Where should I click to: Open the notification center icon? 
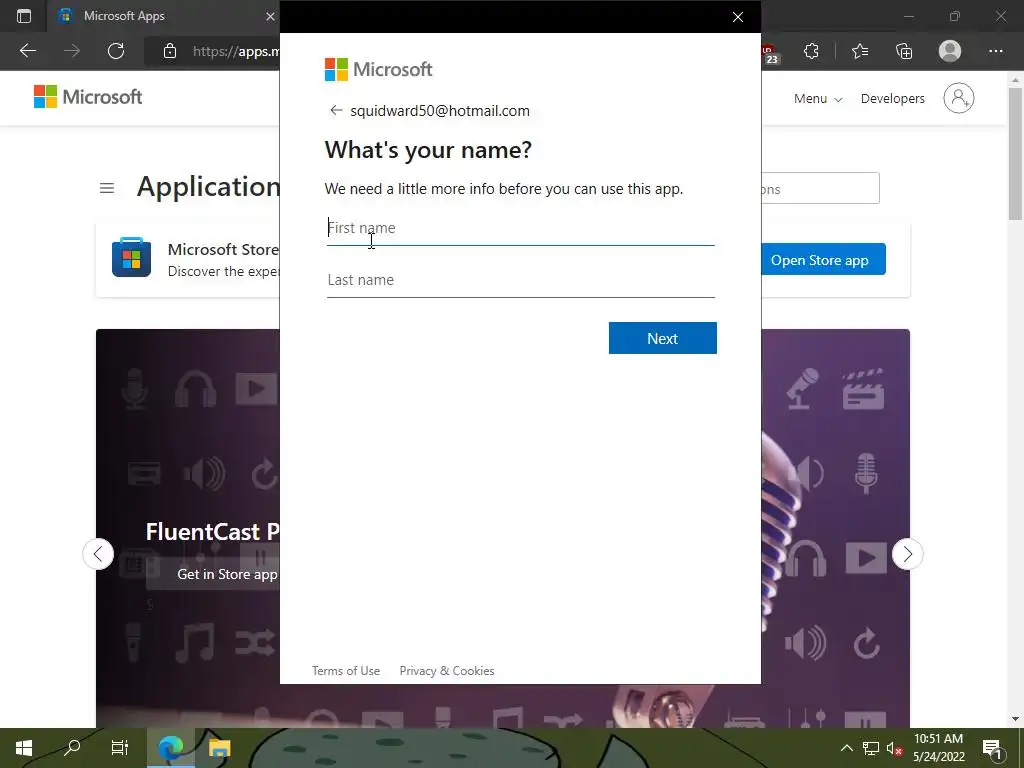coord(992,748)
